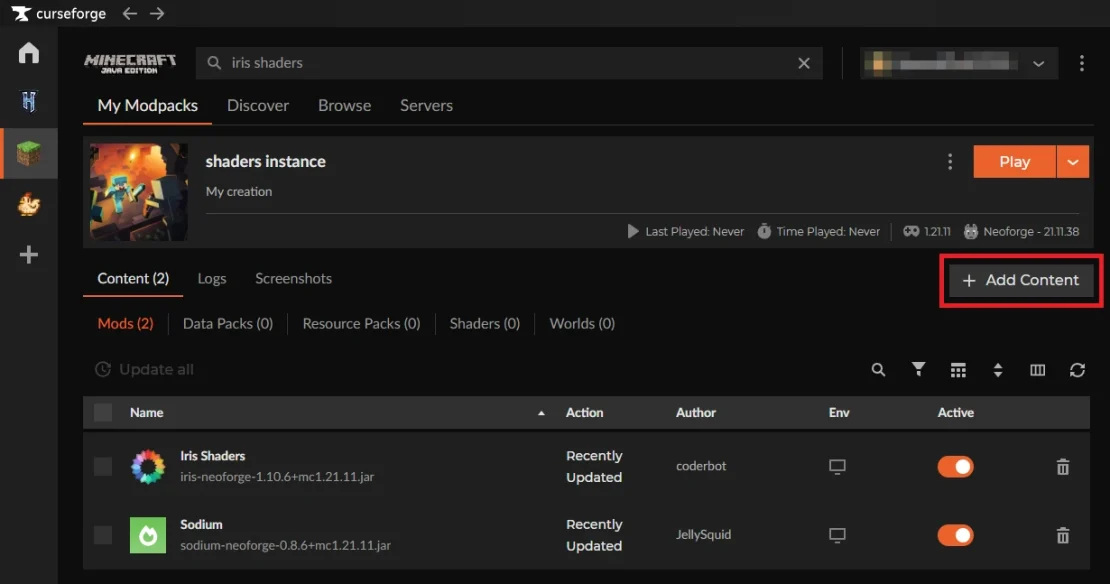Screen dimensions: 1110x584
Task: Click the Action column header
Action: coord(584,413)
